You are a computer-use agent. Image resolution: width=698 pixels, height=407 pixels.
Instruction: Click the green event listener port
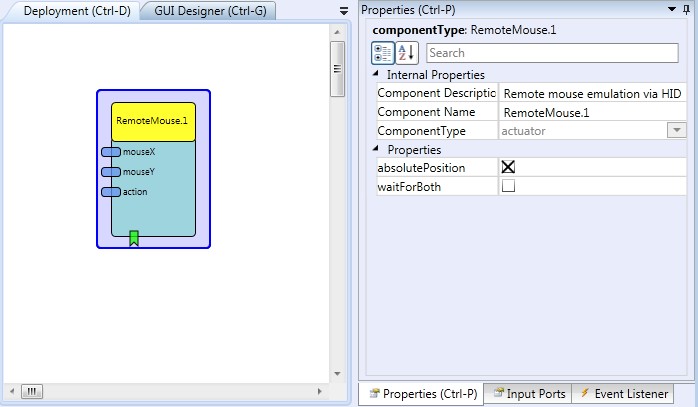[x=134, y=238]
